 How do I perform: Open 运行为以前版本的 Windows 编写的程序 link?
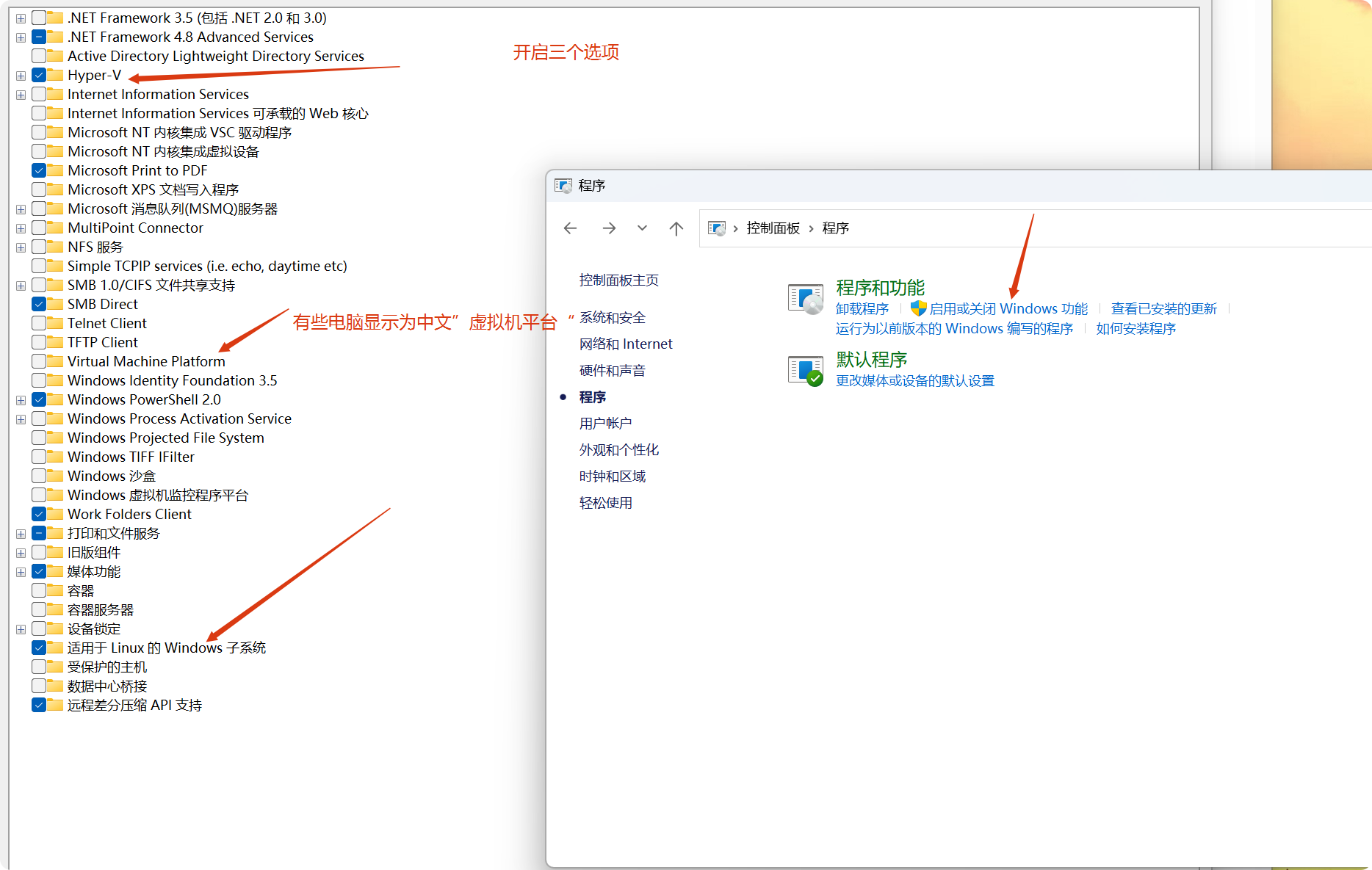[x=954, y=328]
